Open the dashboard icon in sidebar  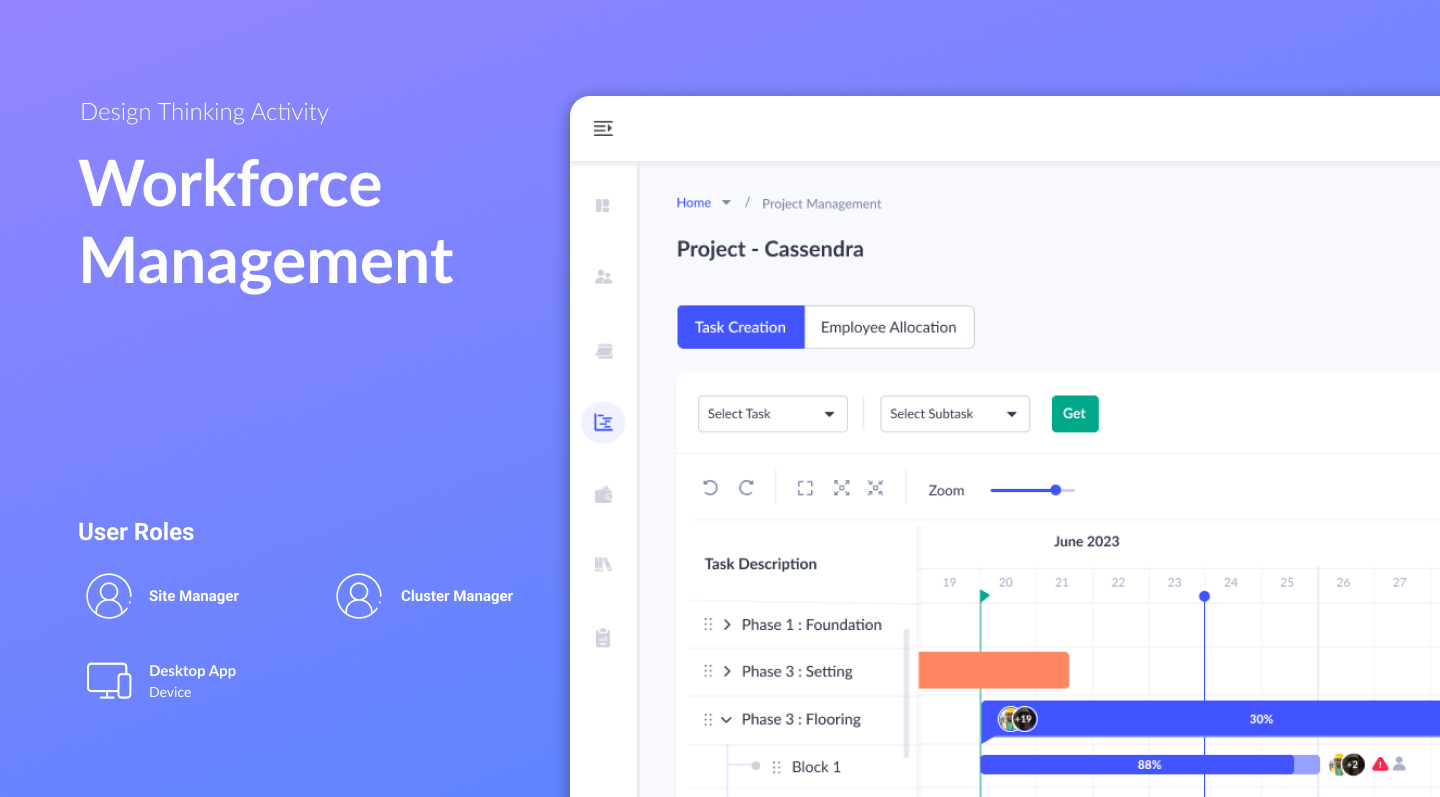click(x=603, y=206)
